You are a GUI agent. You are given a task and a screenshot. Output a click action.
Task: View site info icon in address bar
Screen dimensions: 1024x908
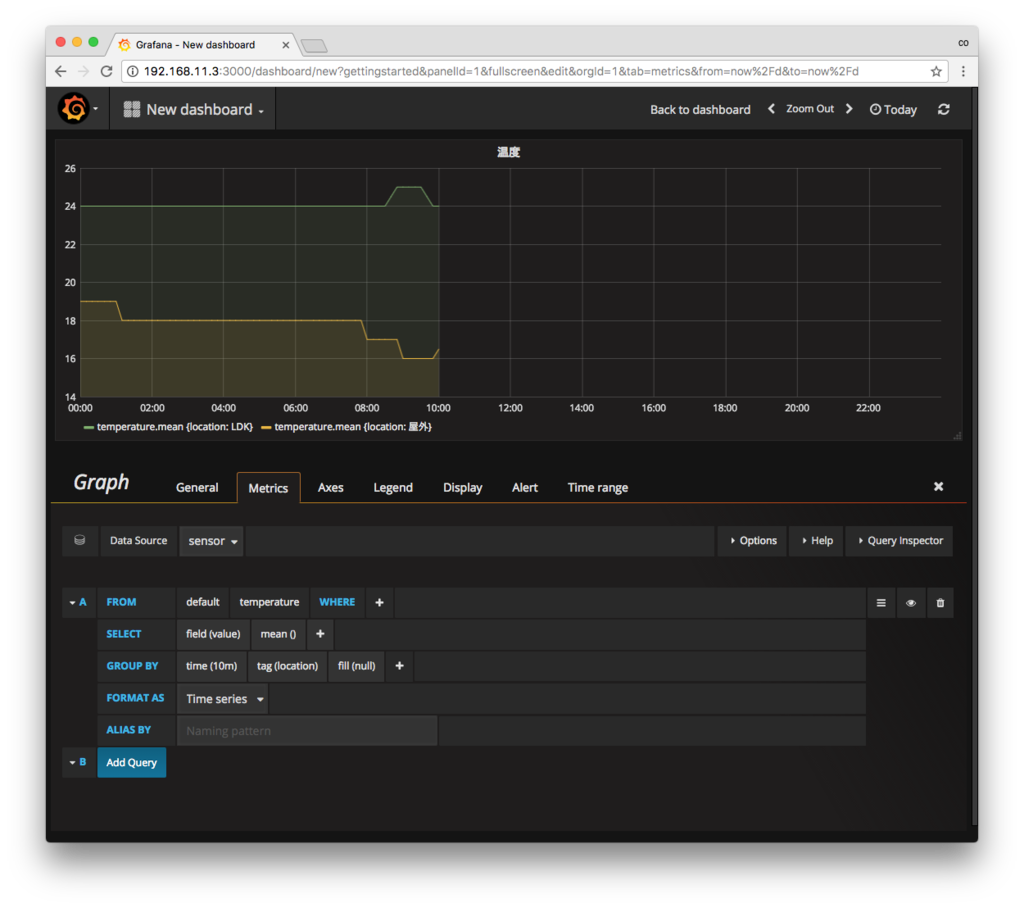point(133,71)
